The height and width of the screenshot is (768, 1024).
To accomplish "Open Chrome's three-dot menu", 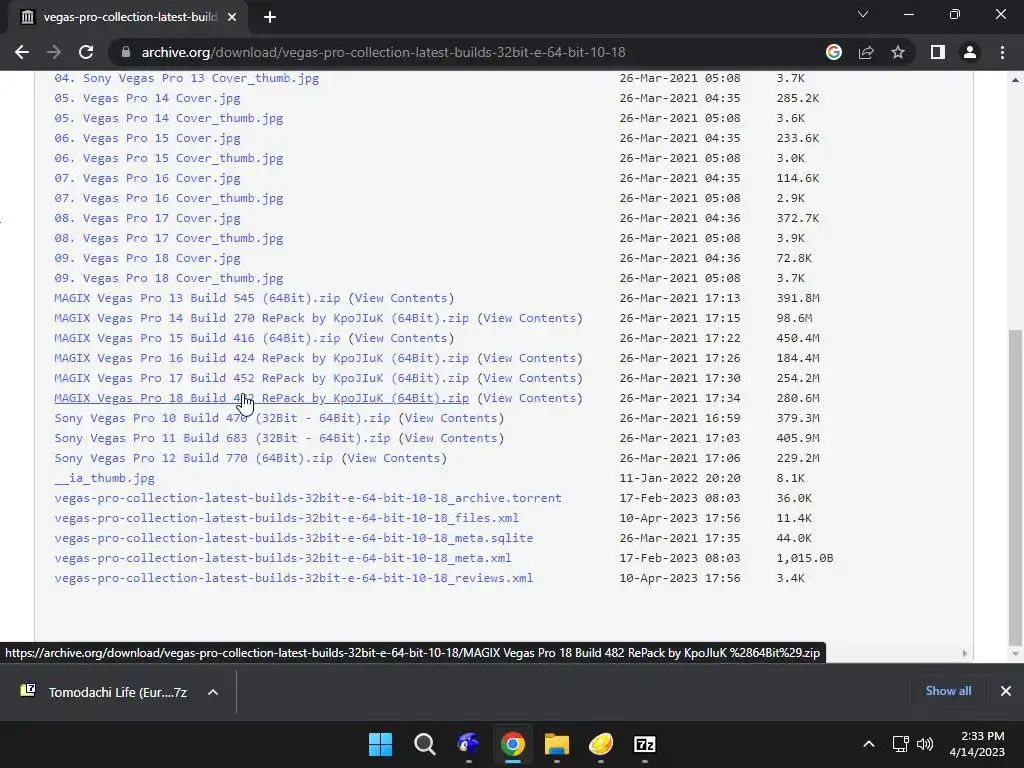I will click(1002, 52).
